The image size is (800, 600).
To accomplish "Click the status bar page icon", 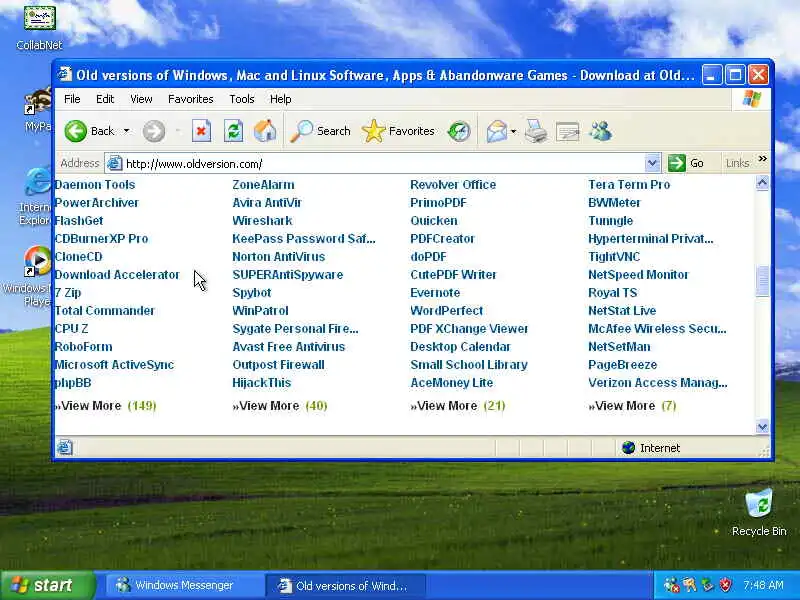I will [64, 447].
